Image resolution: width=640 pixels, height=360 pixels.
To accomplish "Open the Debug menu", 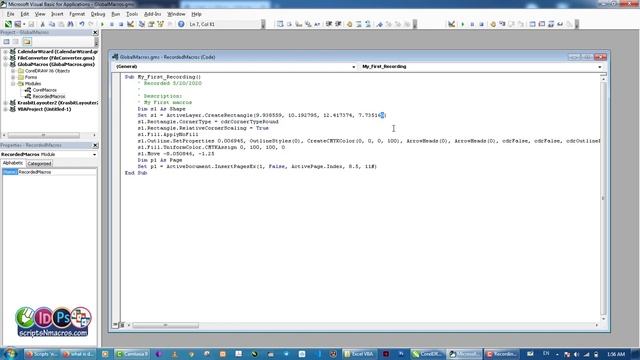I will [98, 14].
